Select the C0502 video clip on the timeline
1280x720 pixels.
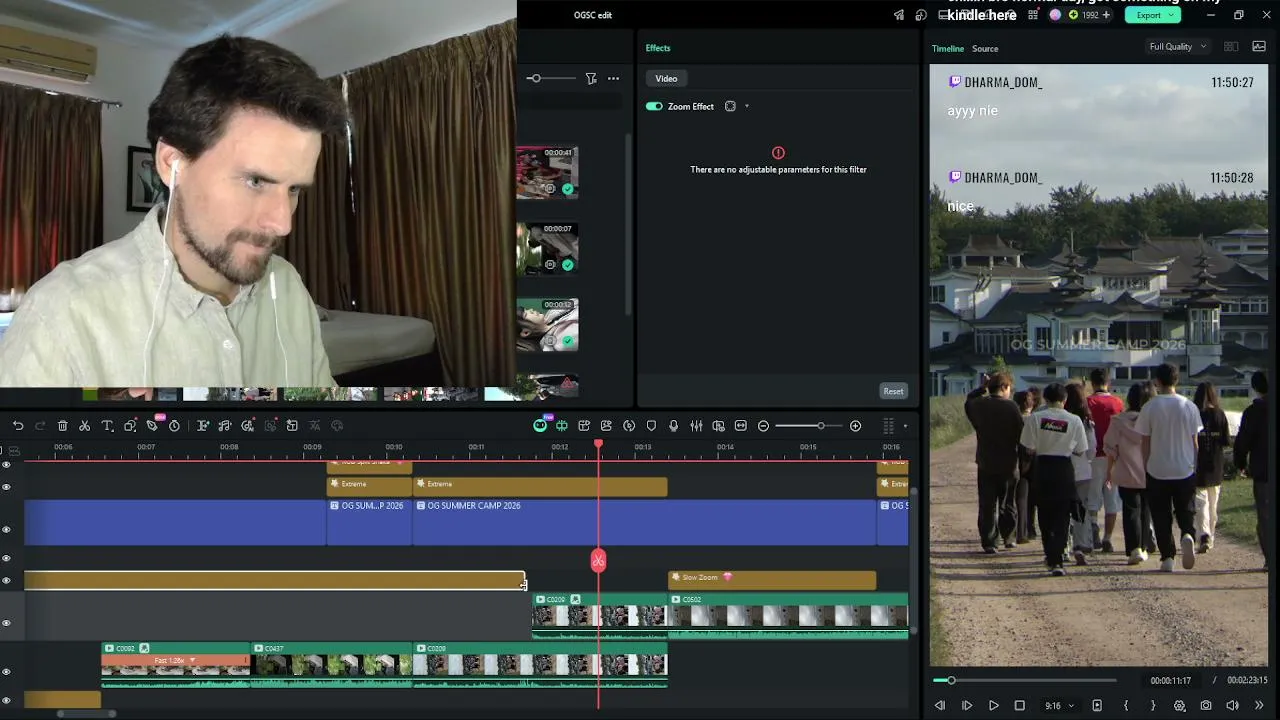tap(788, 614)
